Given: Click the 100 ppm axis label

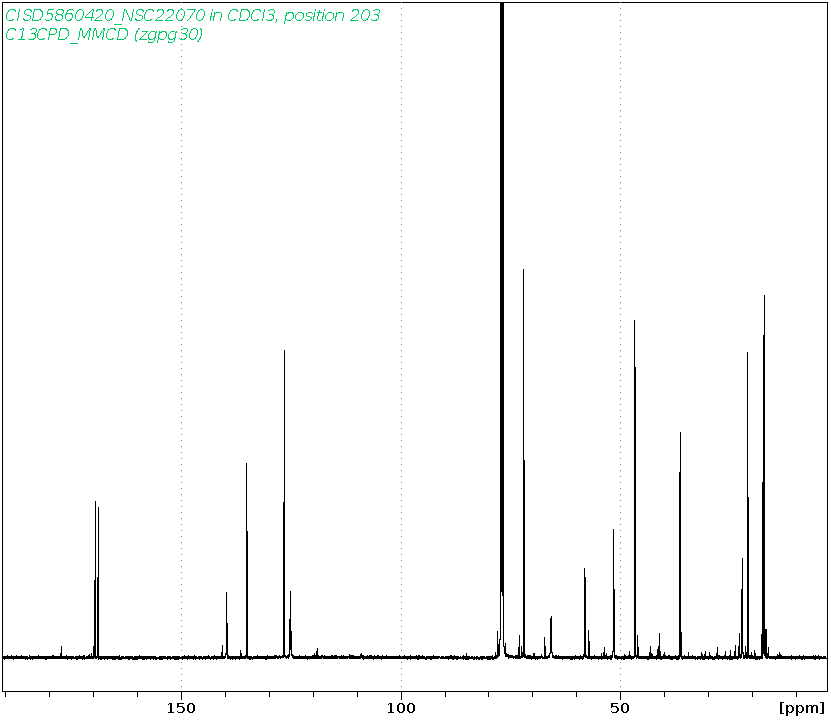Looking at the screenshot, I should click(401, 708).
